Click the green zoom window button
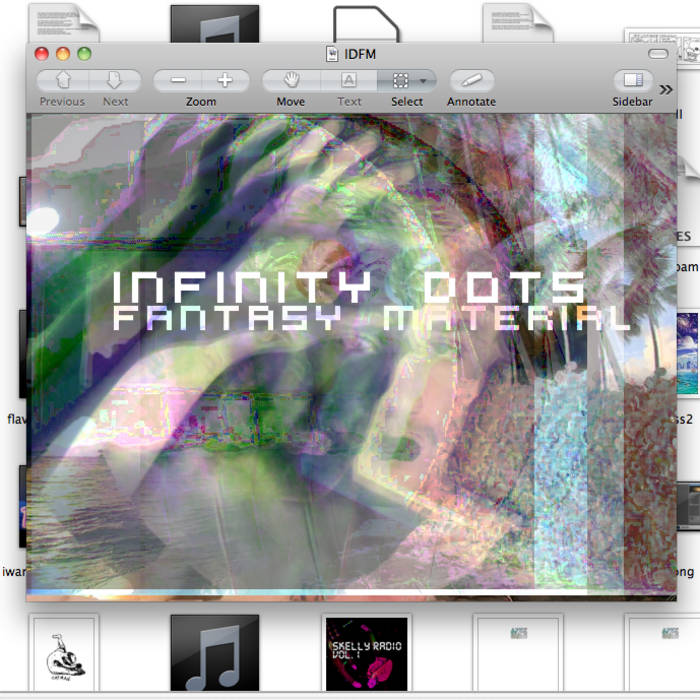700x700 pixels. tap(84, 54)
